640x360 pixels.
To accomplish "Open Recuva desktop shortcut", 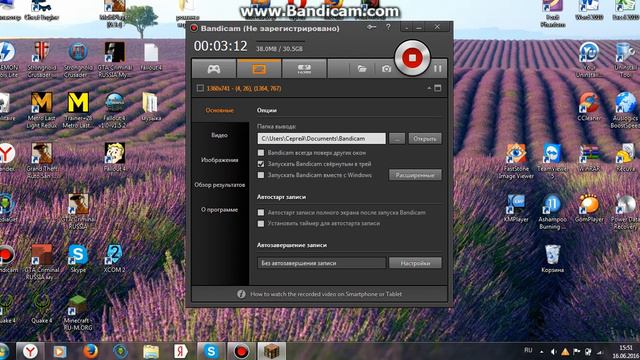I will click(625, 157).
